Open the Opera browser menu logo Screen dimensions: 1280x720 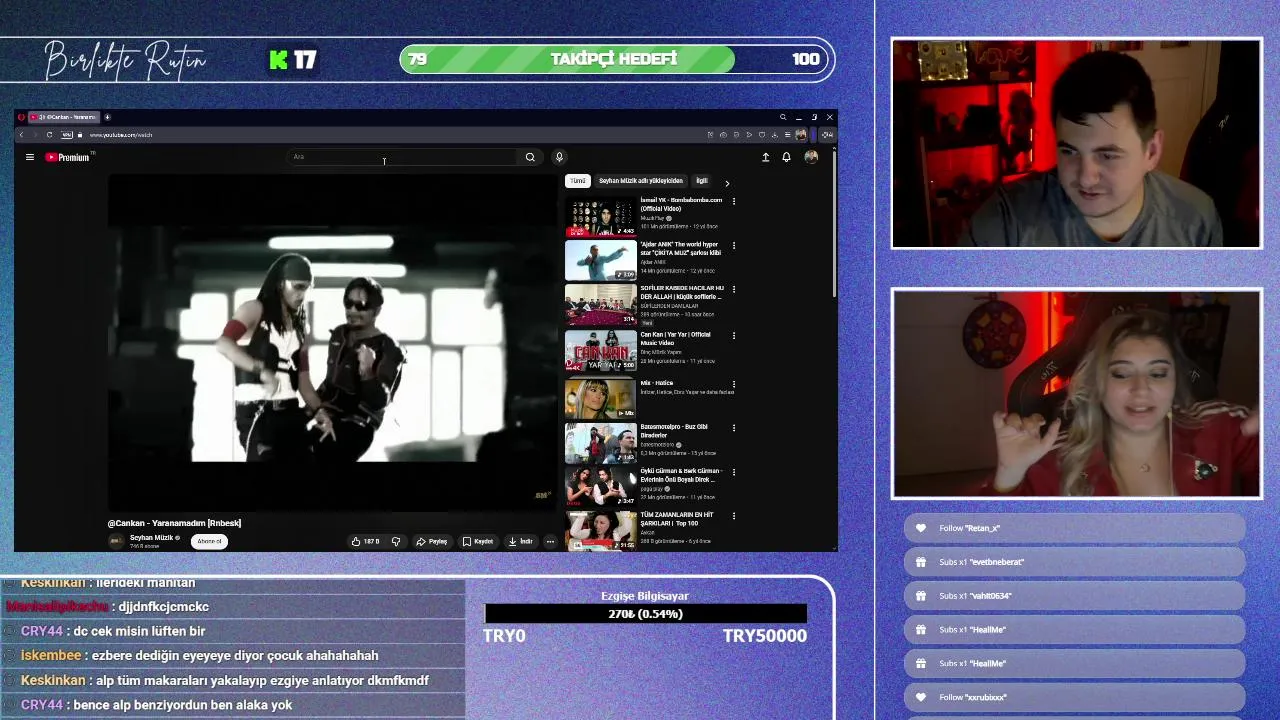(21, 117)
